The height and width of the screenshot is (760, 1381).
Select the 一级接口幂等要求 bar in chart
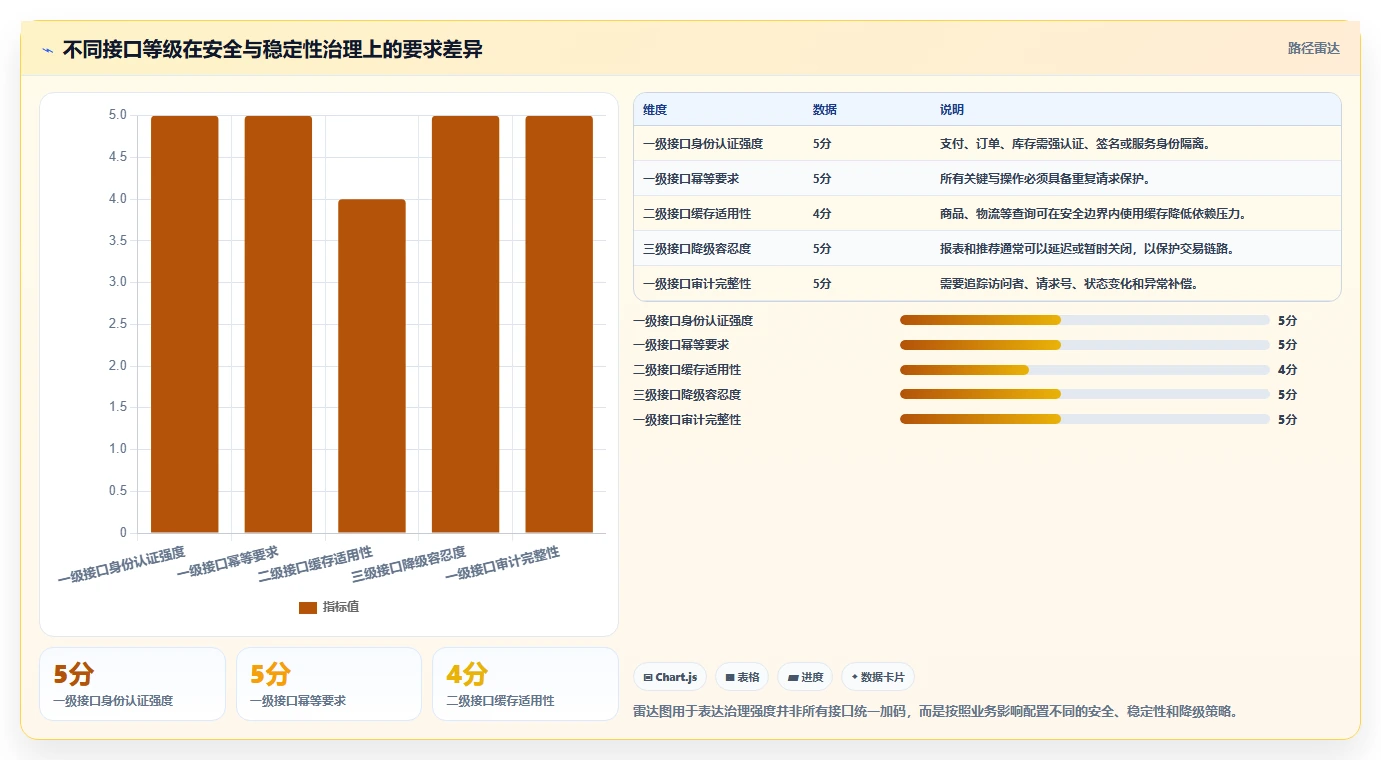point(278,324)
